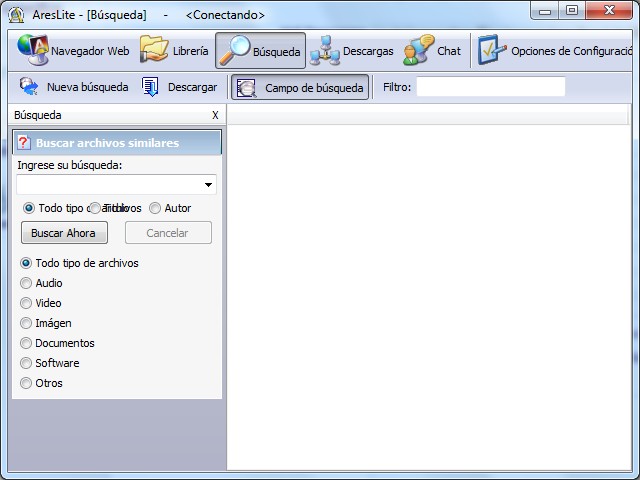Maximize the AresLite window
The height and width of the screenshot is (480, 640).
point(572,11)
